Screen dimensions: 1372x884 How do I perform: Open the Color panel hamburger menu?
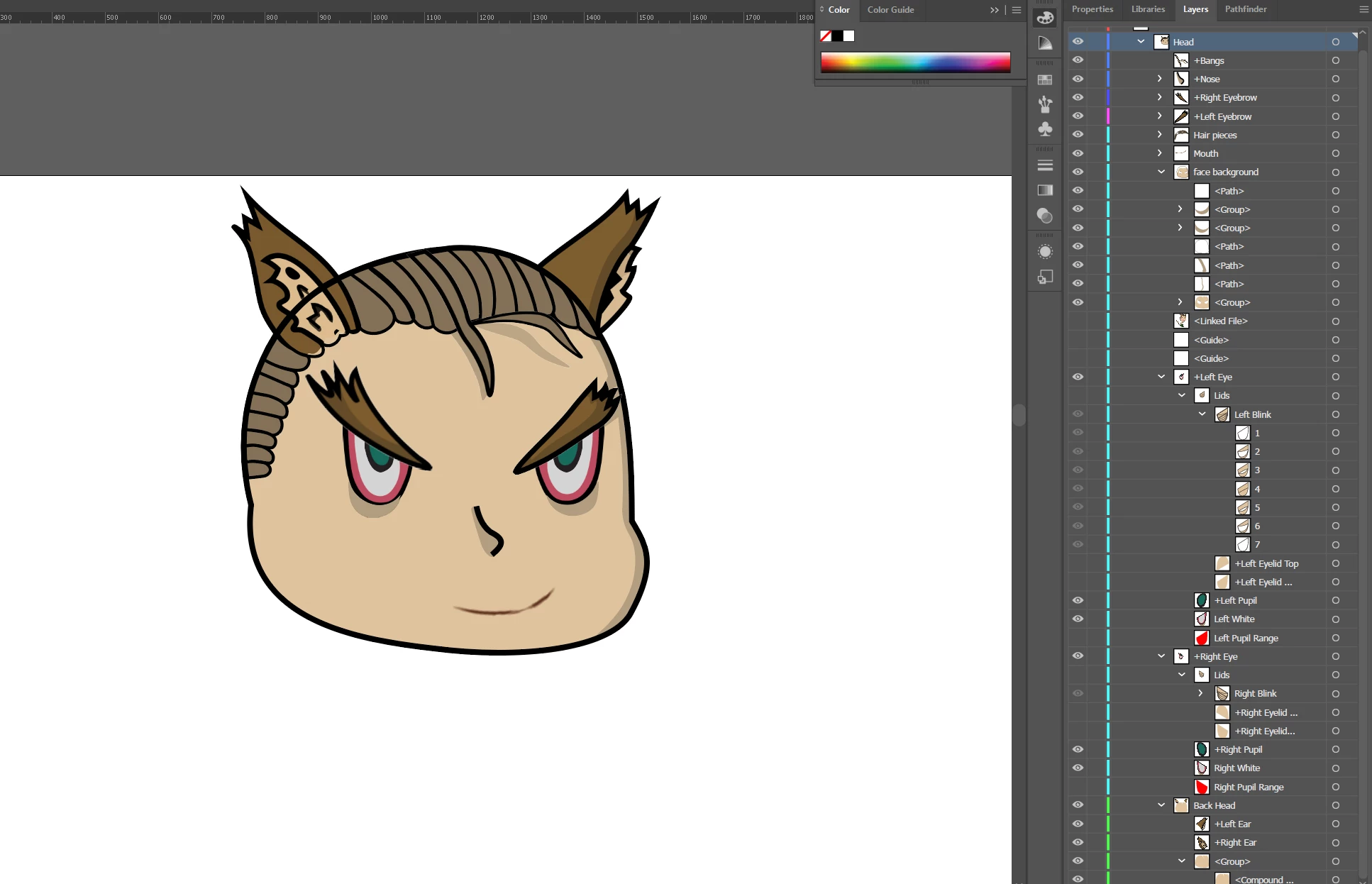(x=1017, y=10)
